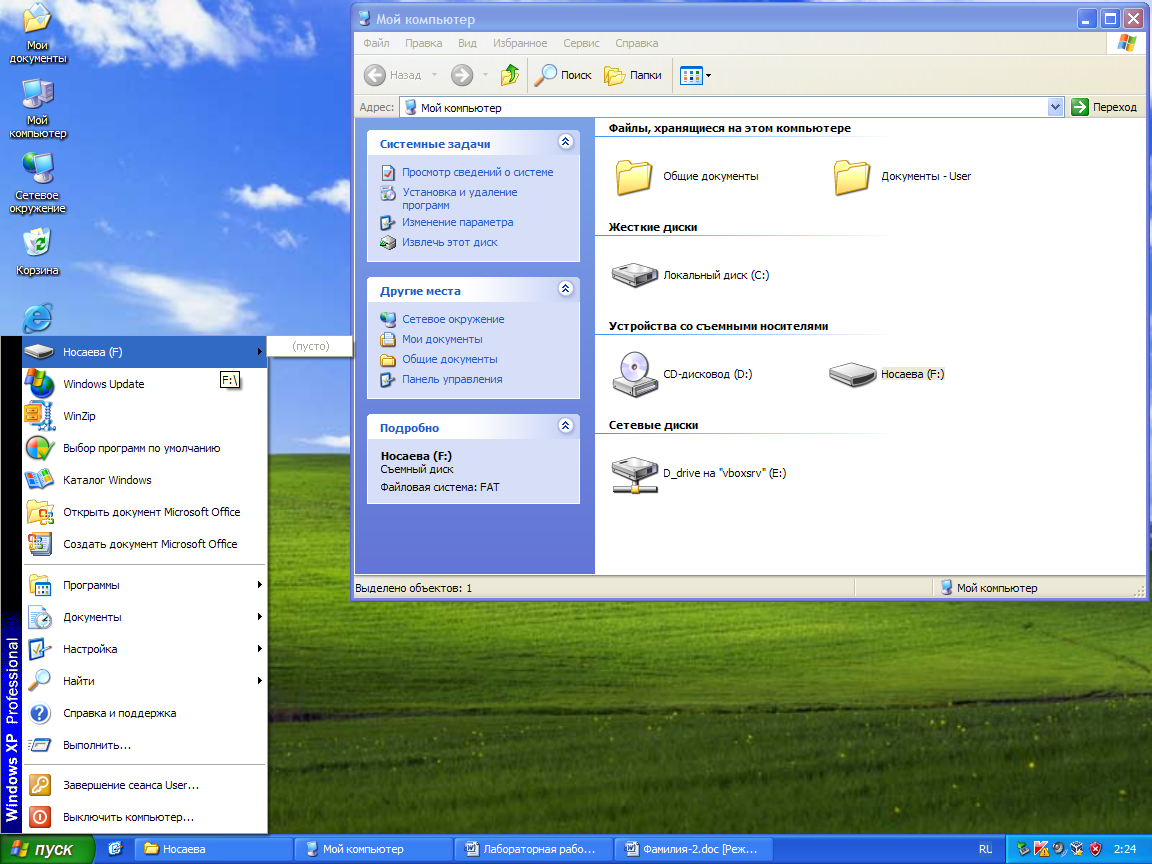Open the address bar dropdown arrow
Viewport: 1152px width, 864px height.
point(1055,107)
